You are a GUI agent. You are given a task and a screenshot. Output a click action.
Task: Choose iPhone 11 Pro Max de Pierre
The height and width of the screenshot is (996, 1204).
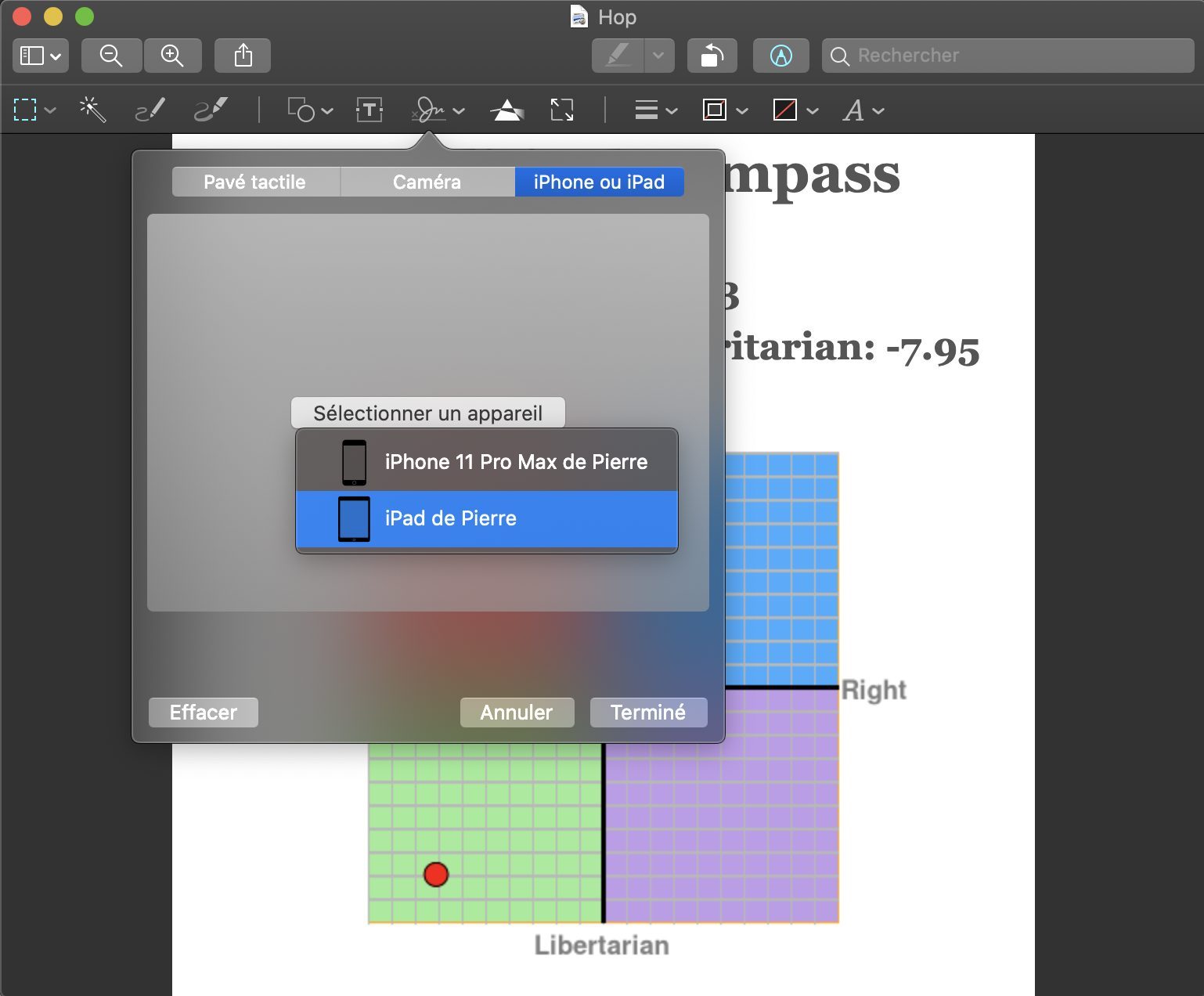click(x=487, y=462)
